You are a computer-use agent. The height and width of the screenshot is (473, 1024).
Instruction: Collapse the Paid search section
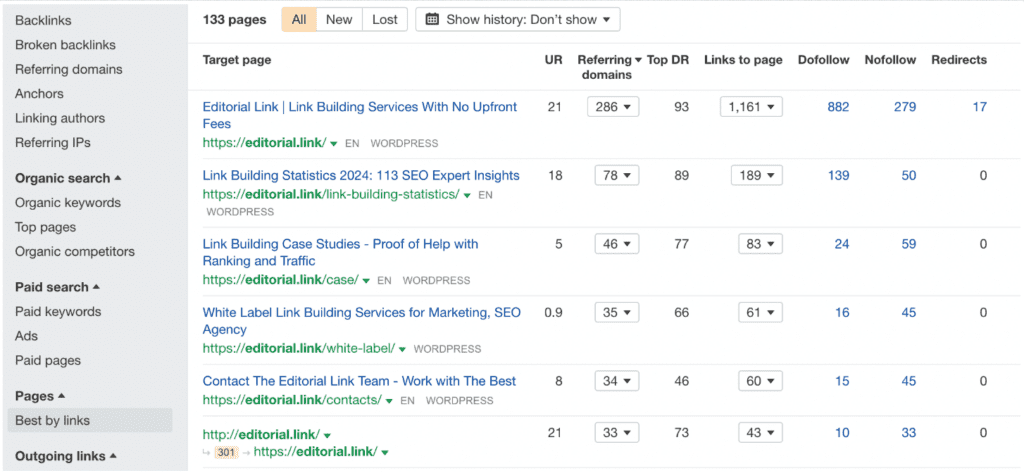point(57,287)
